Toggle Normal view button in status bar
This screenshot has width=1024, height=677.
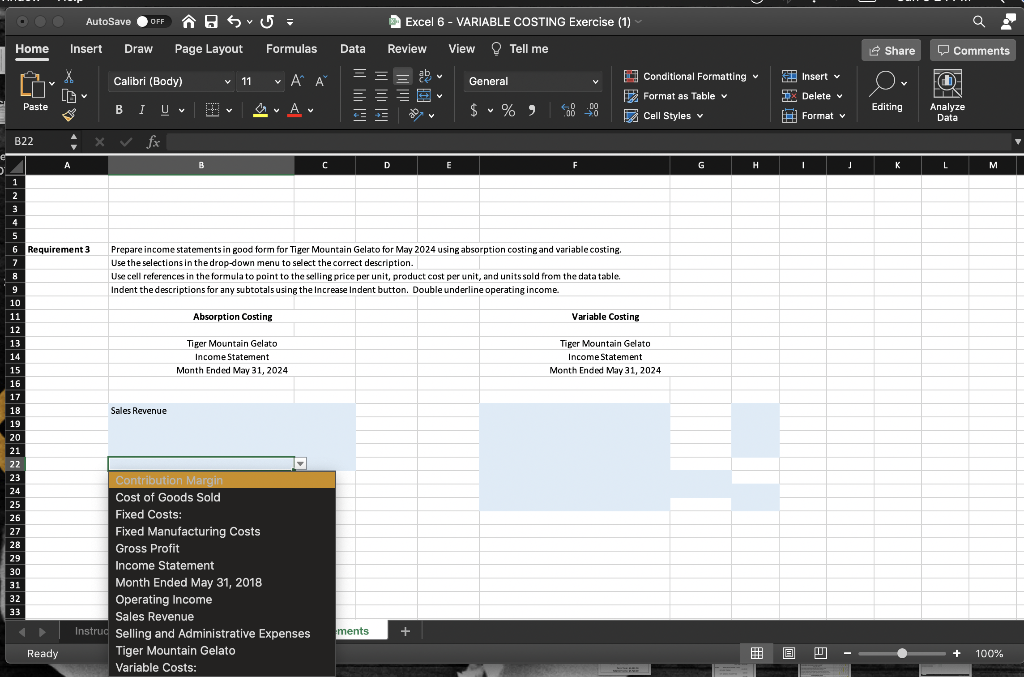[757, 653]
